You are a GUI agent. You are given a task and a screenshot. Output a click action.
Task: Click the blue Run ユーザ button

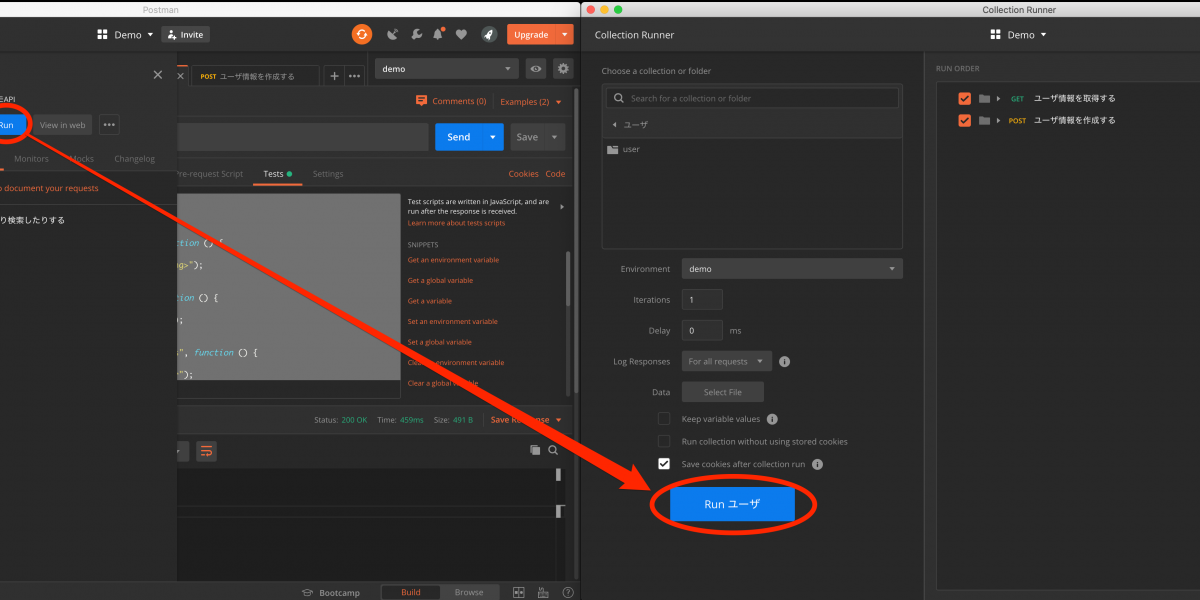pos(732,504)
